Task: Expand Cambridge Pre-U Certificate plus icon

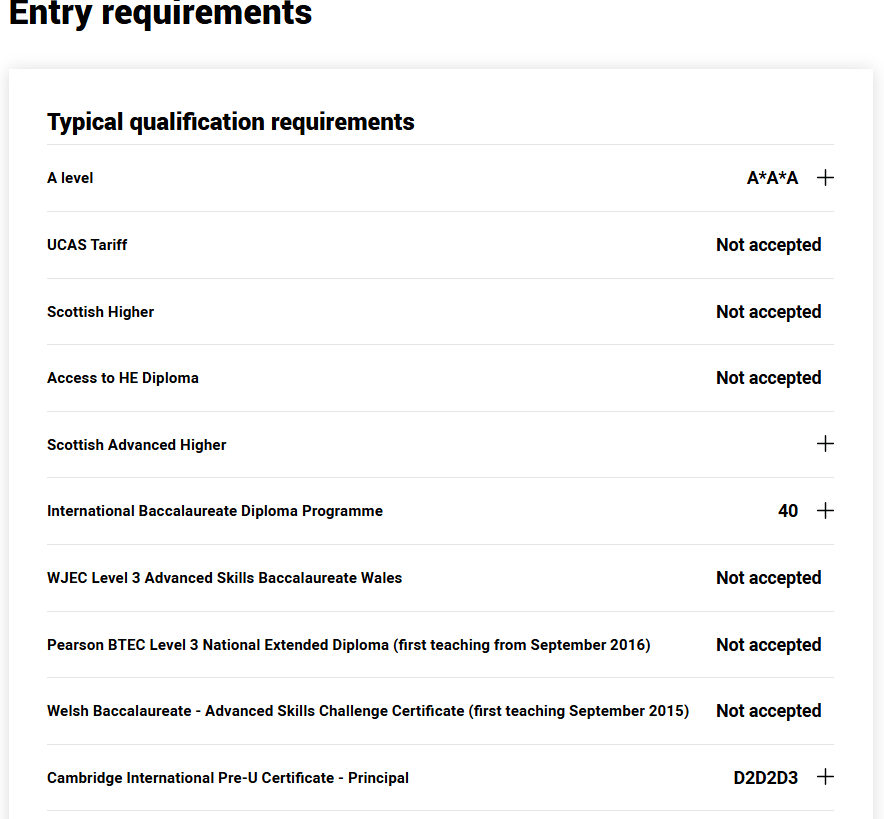Action: click(825, 777)
